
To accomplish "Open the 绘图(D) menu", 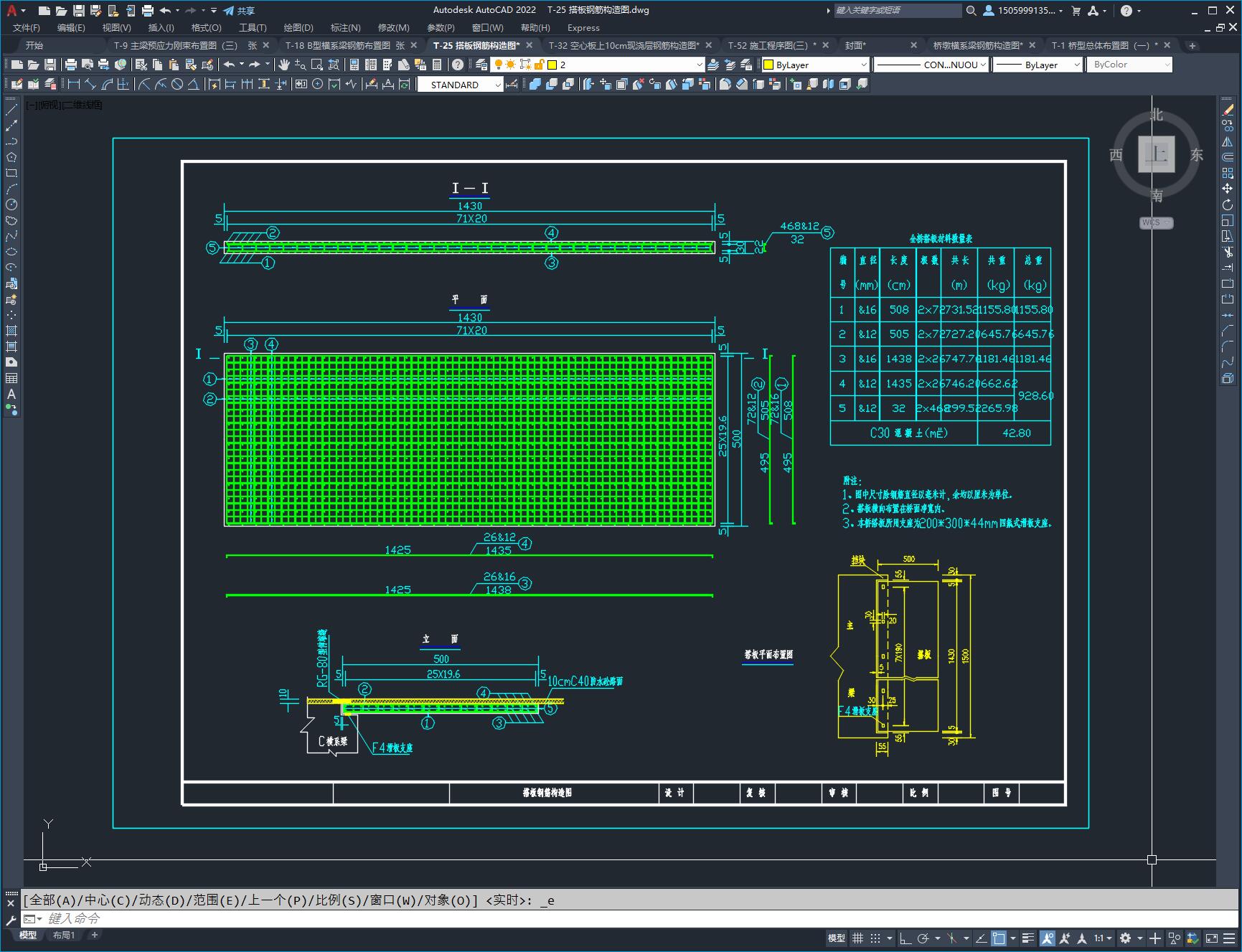I will (x=298, y=27).
